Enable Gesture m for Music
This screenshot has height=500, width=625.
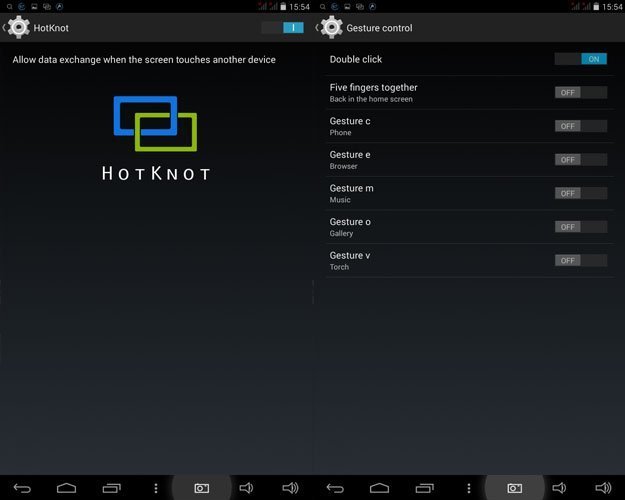581,193
